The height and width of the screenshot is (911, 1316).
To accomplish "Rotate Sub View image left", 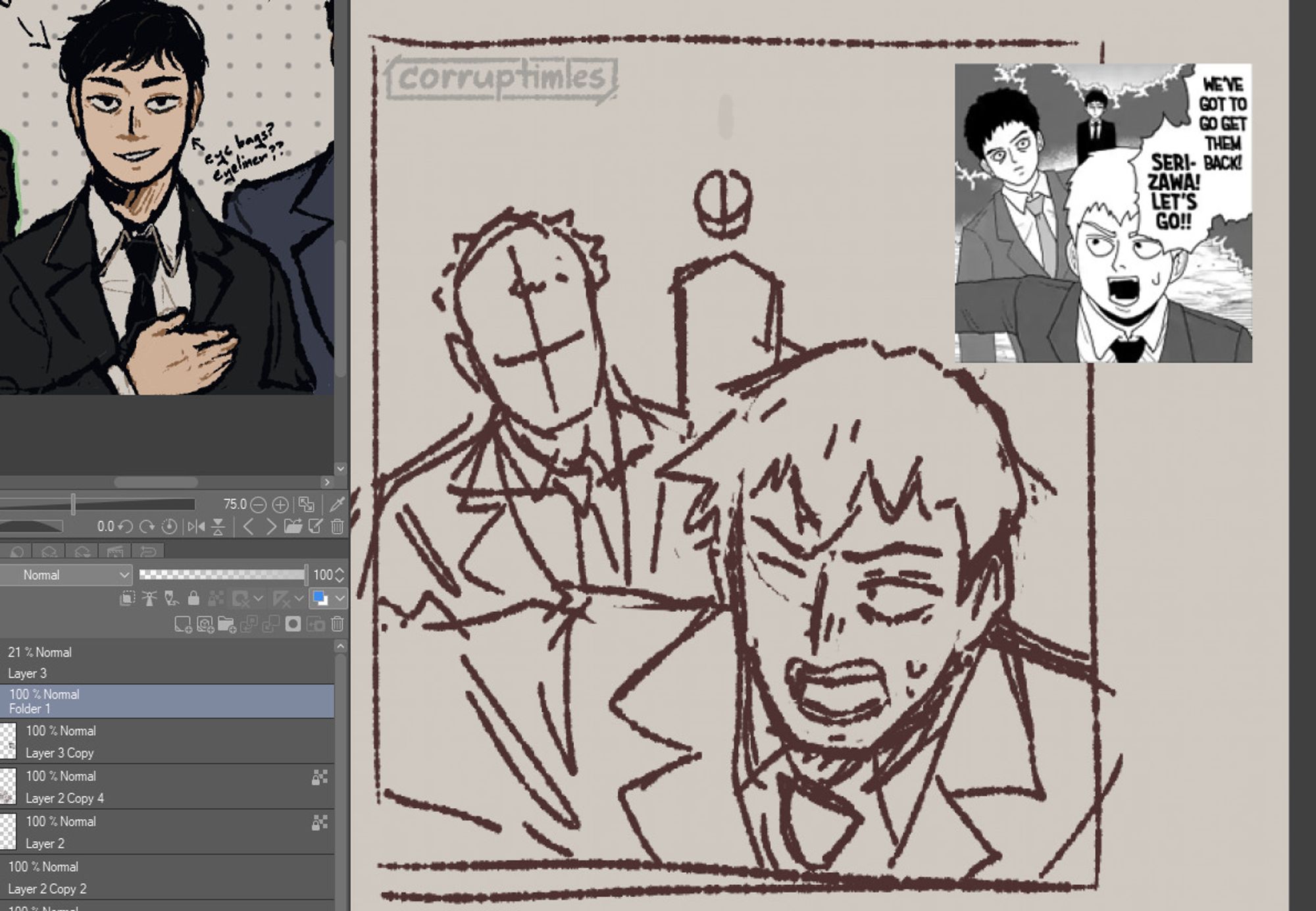I will (x=126, y=527).
